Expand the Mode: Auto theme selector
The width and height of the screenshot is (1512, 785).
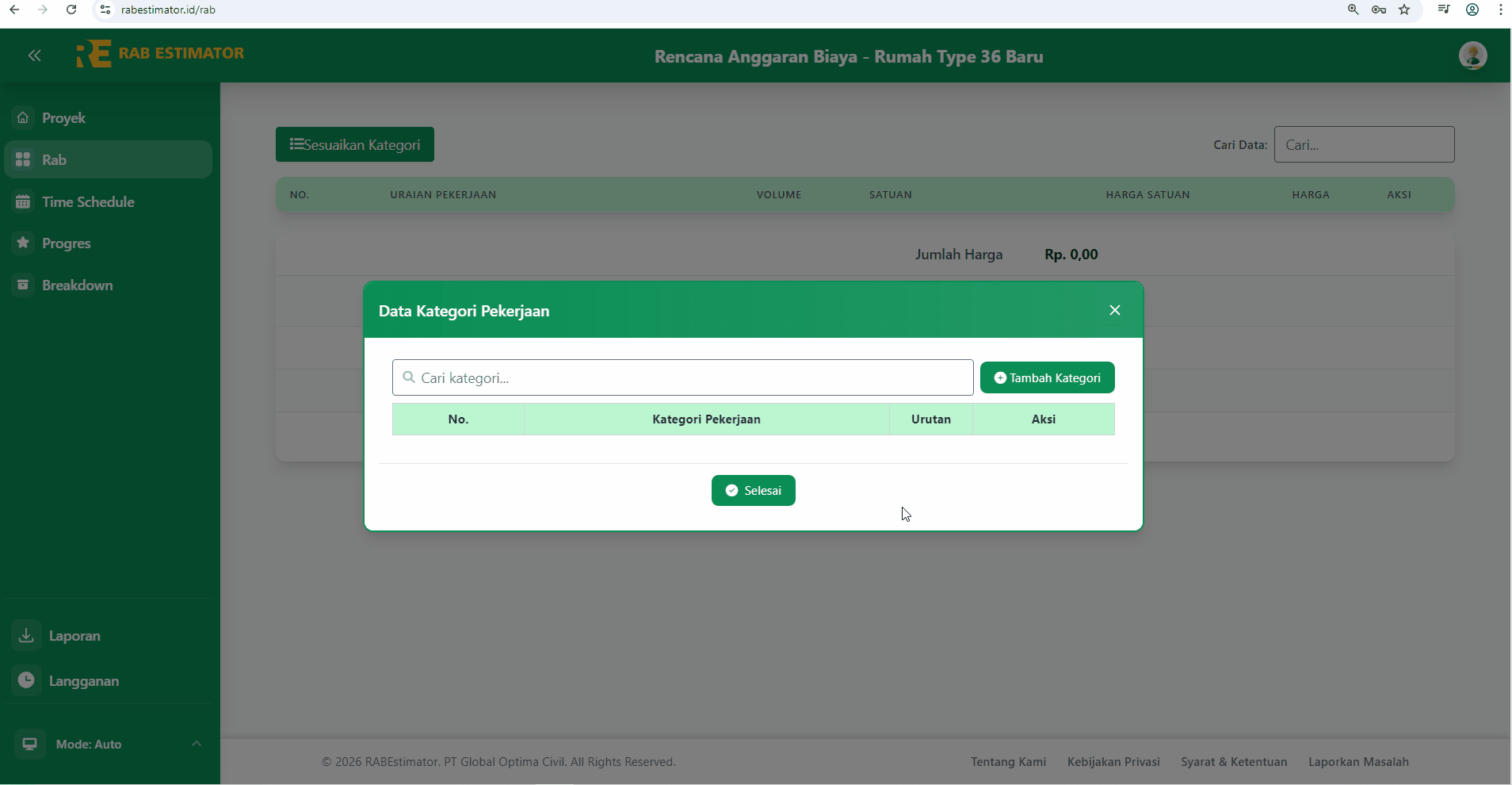coord(108,744)
